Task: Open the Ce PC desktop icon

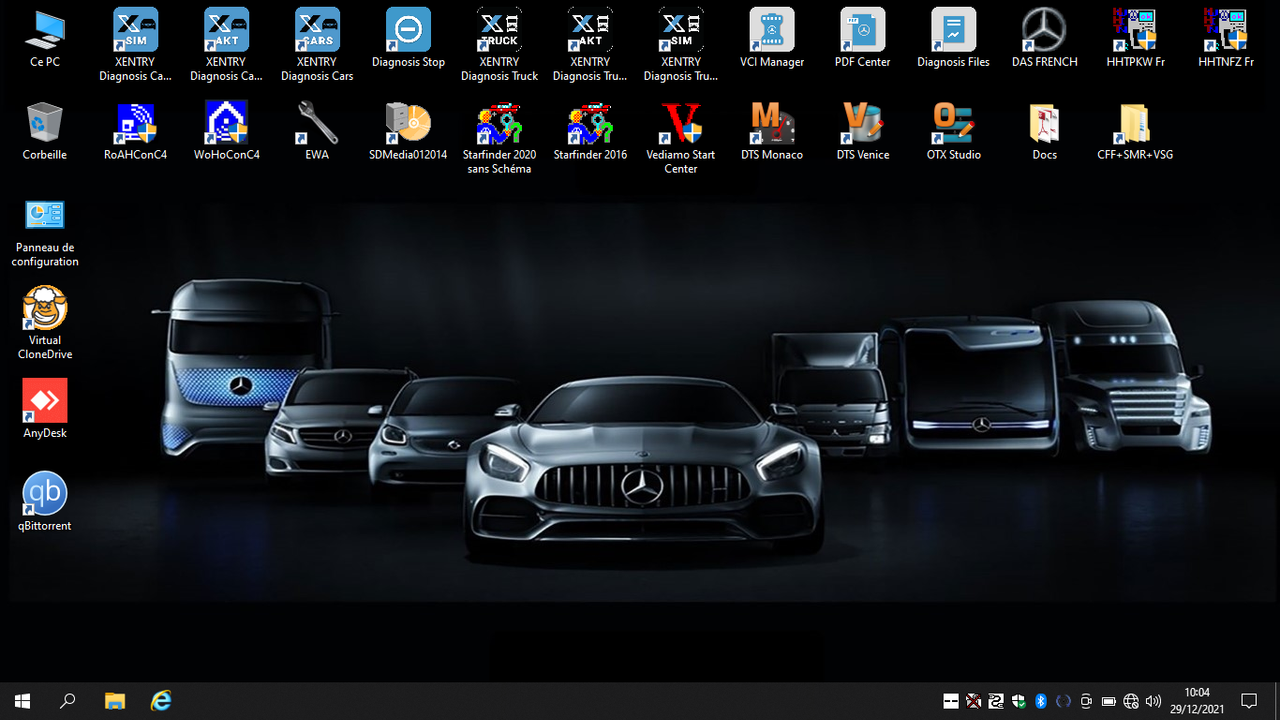Action: click(45, 39)
